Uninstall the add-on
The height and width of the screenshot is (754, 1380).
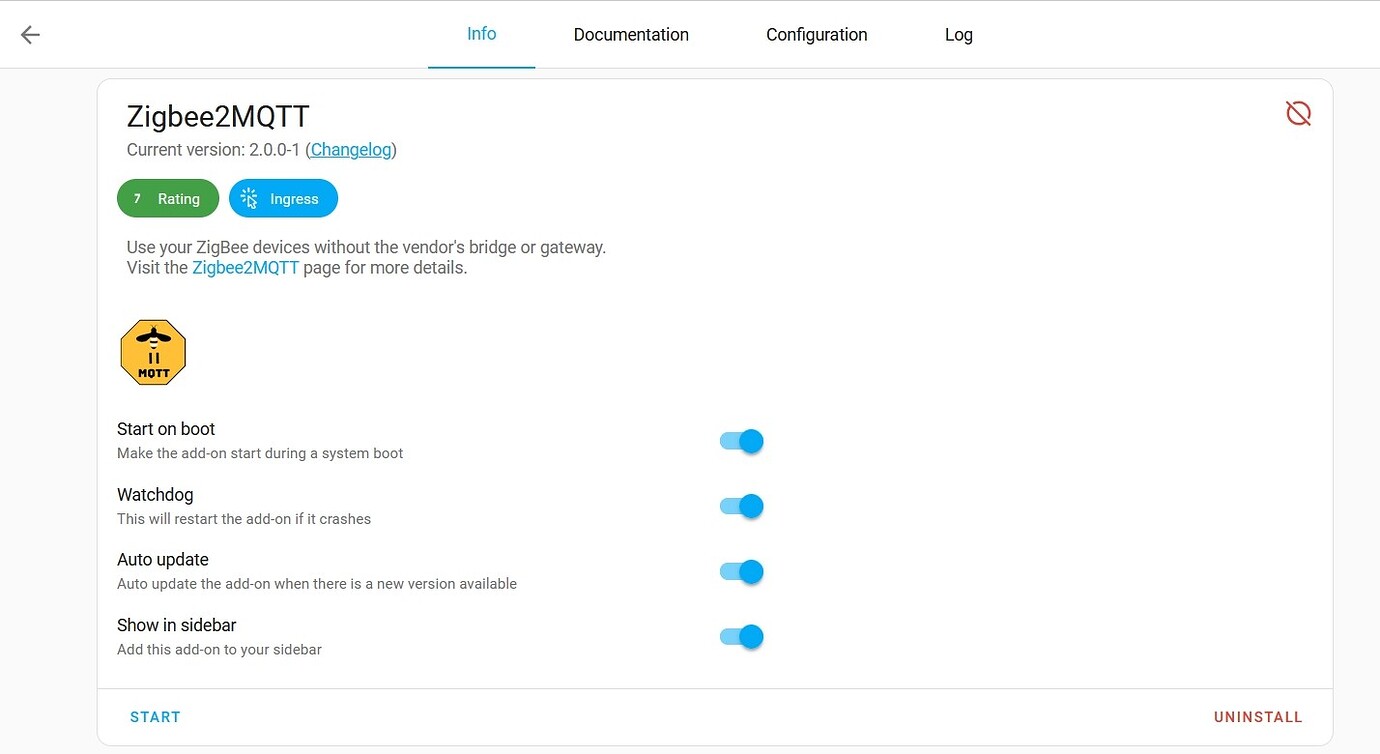click(x=1257, y=716)
